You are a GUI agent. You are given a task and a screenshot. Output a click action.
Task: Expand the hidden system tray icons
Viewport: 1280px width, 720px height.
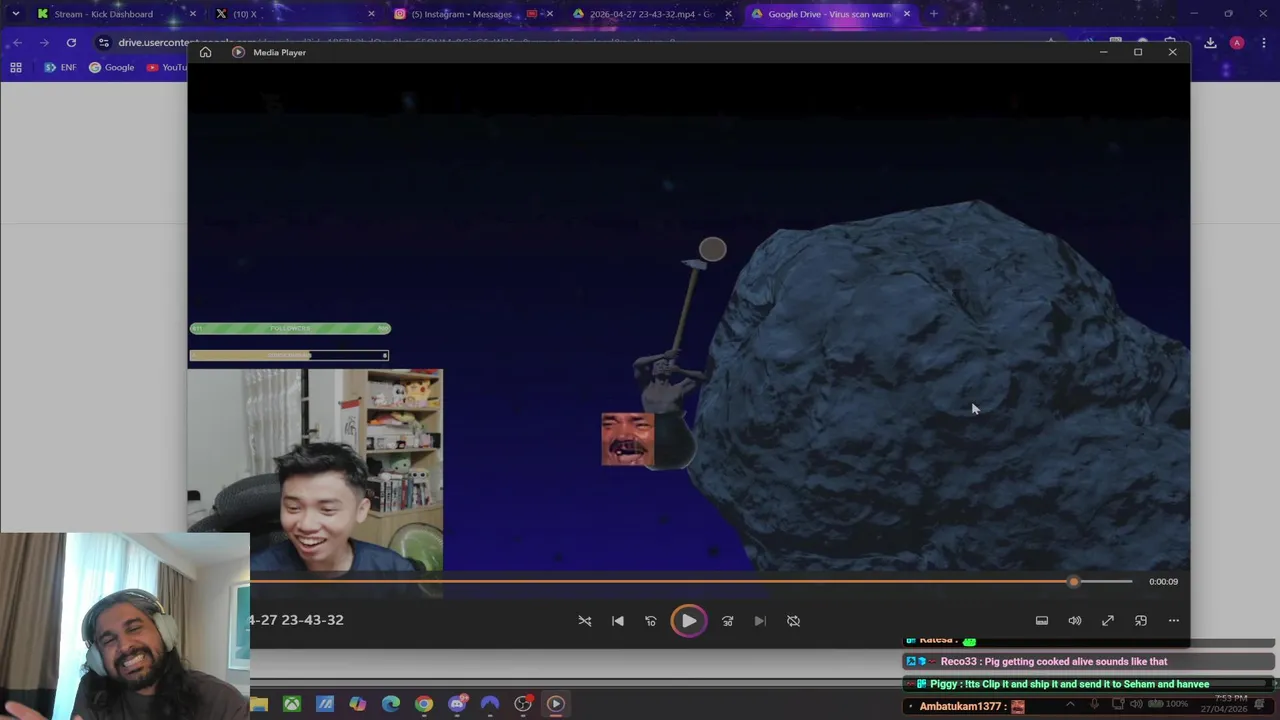[x=1070, y=704]
